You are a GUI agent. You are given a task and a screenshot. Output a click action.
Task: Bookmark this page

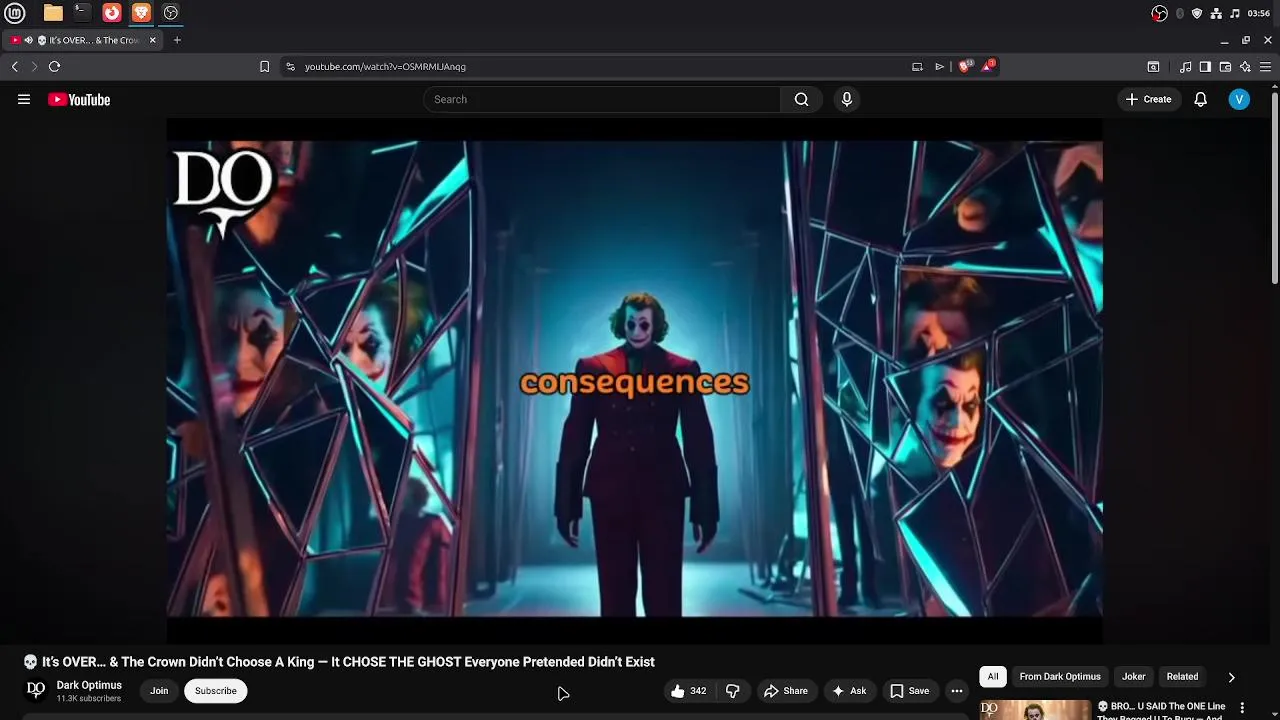(x=264, y=67)
